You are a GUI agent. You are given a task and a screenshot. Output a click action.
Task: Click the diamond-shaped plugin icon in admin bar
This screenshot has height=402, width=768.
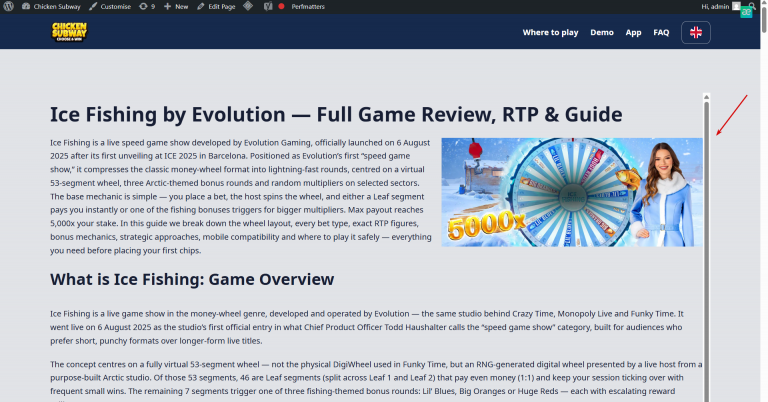[248, 6]
